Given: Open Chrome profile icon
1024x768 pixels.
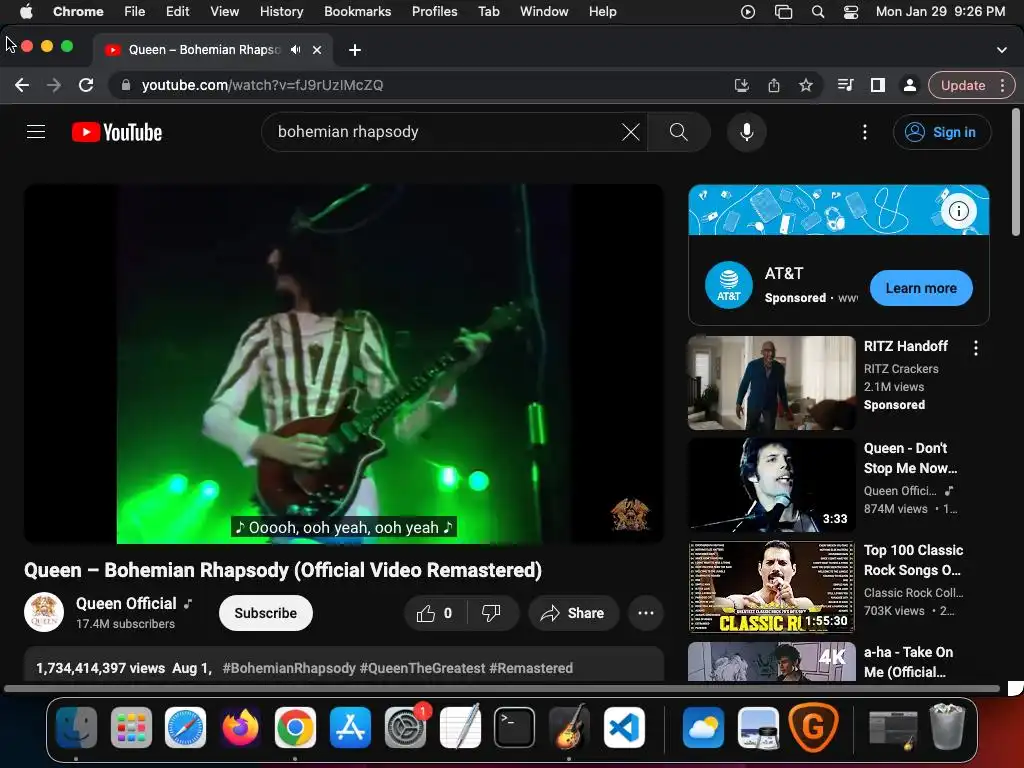Looking at the screenshot, I should [x=910, y=85].
